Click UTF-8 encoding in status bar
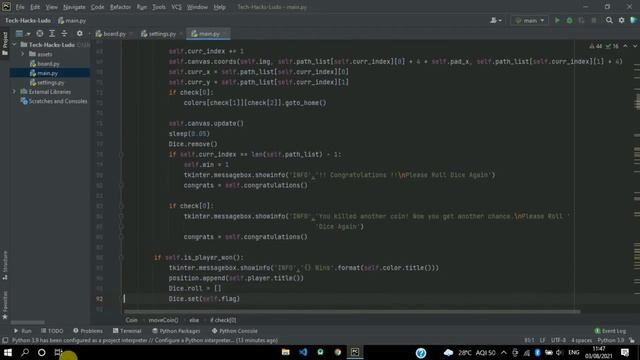640x360 pixels. pyautogui.click(x=558, y=340)
